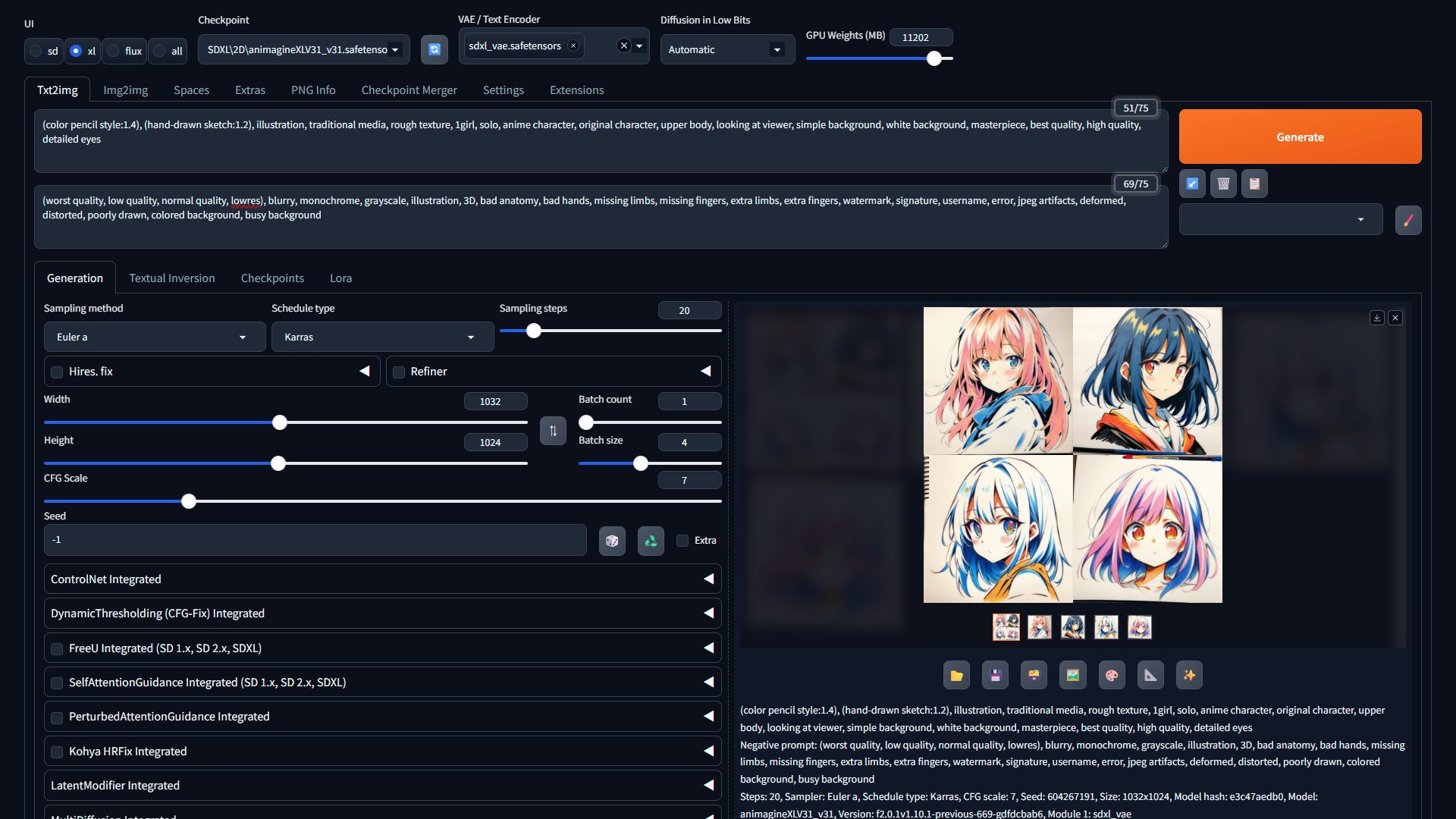The height and width of the screenshot is (819, 1456).
Task: Select the flux UI radio button
Action: (x=114, y=51)
